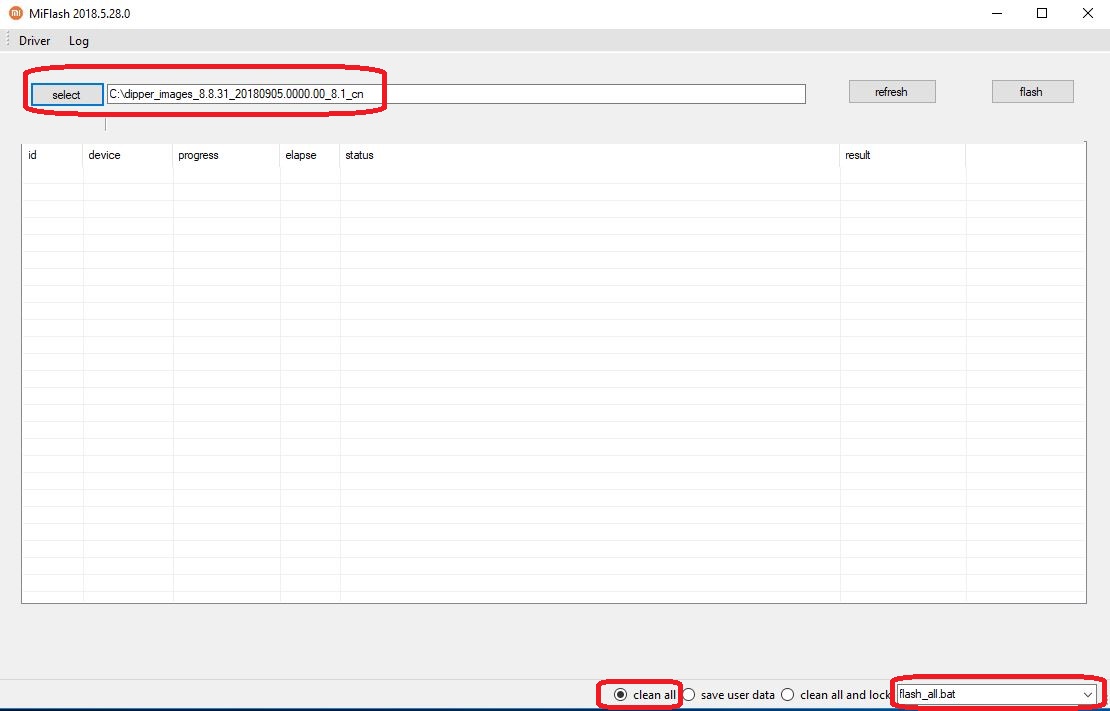Click the 'id' column header
The height and width of the screenshot is (711, 1110).
52,155
